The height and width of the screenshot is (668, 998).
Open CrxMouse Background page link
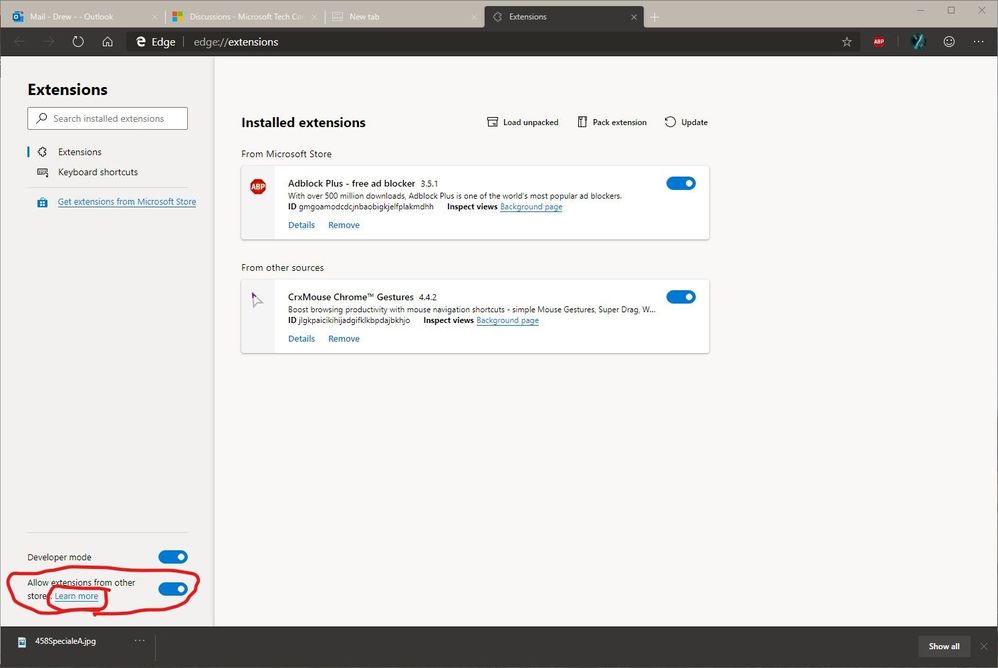507,321
